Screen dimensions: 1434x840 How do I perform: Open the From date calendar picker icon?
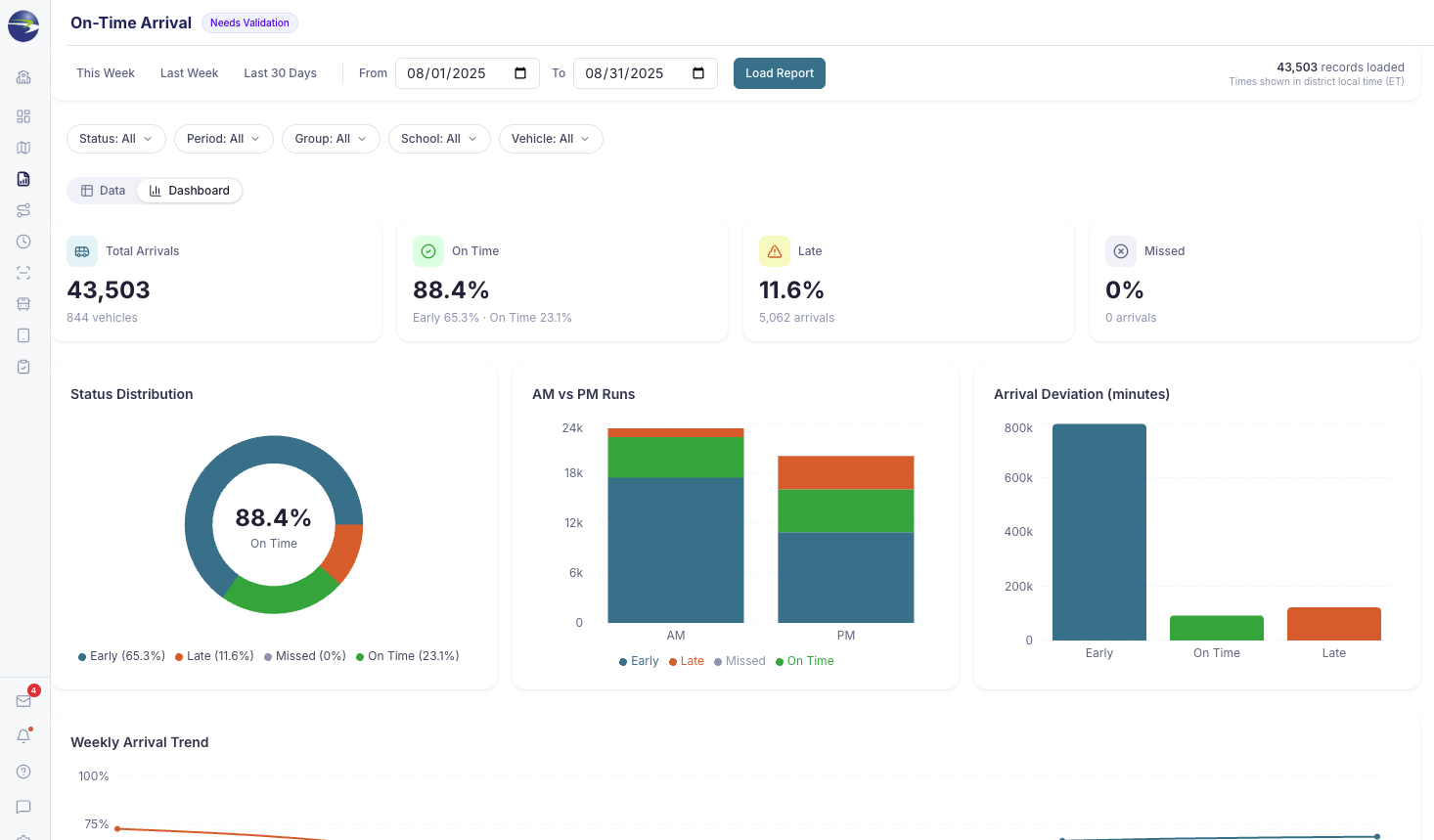(520, 73)
